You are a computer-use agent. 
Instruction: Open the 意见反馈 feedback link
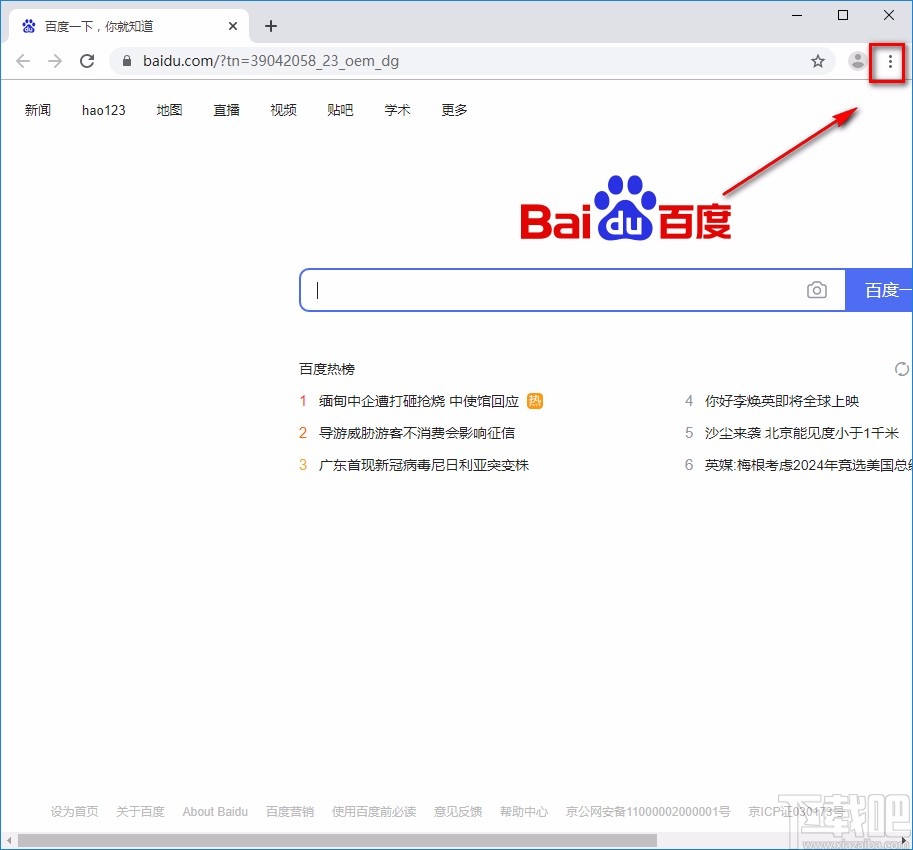pos(457,811)
